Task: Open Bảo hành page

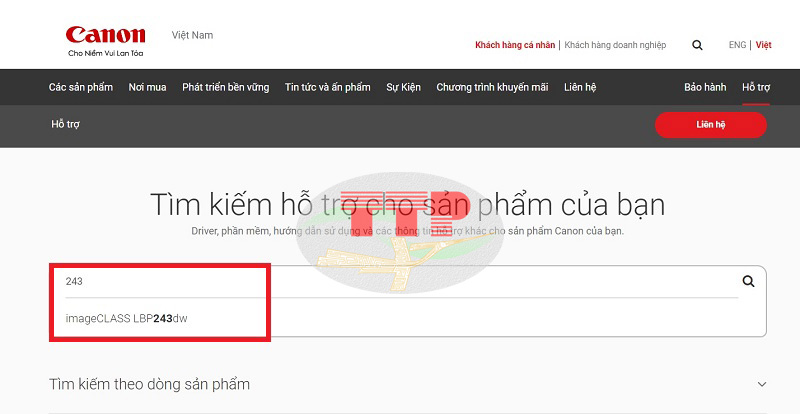Action: (705, 87)
